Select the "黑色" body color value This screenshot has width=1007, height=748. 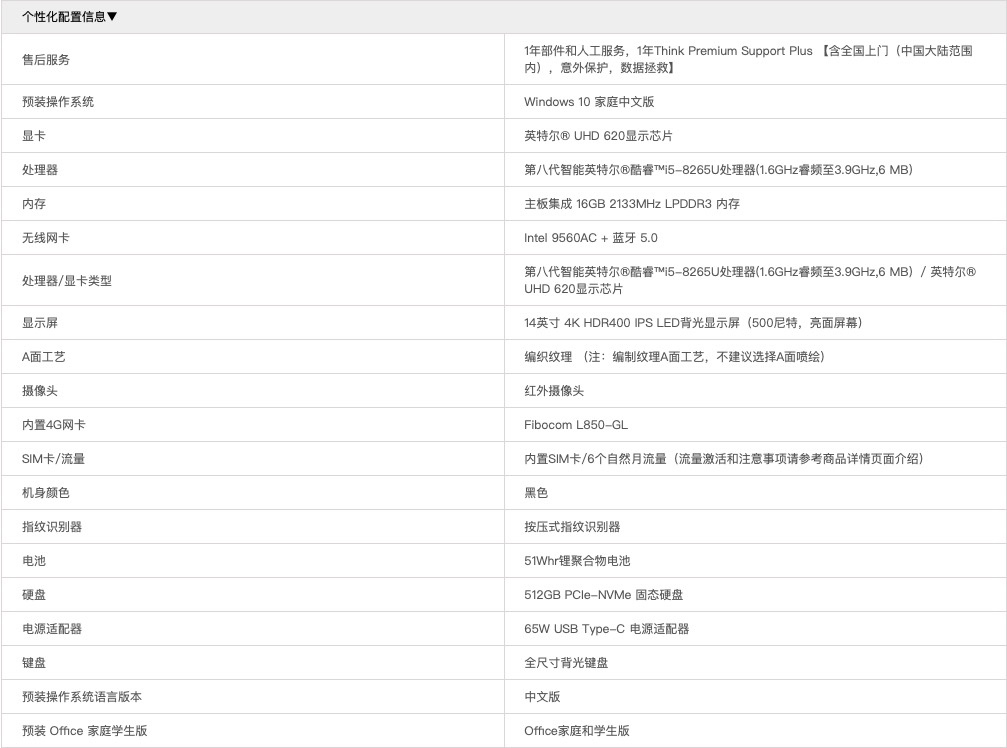tap(536, 492)
